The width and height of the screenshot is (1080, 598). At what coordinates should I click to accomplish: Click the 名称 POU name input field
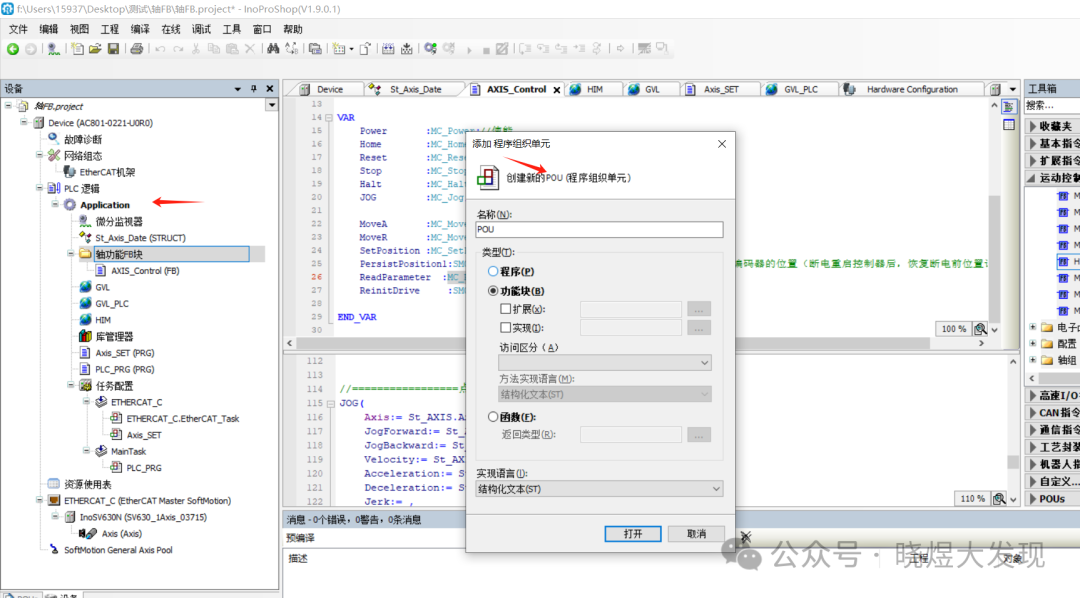pyautogui.click(x=599, y=230)
